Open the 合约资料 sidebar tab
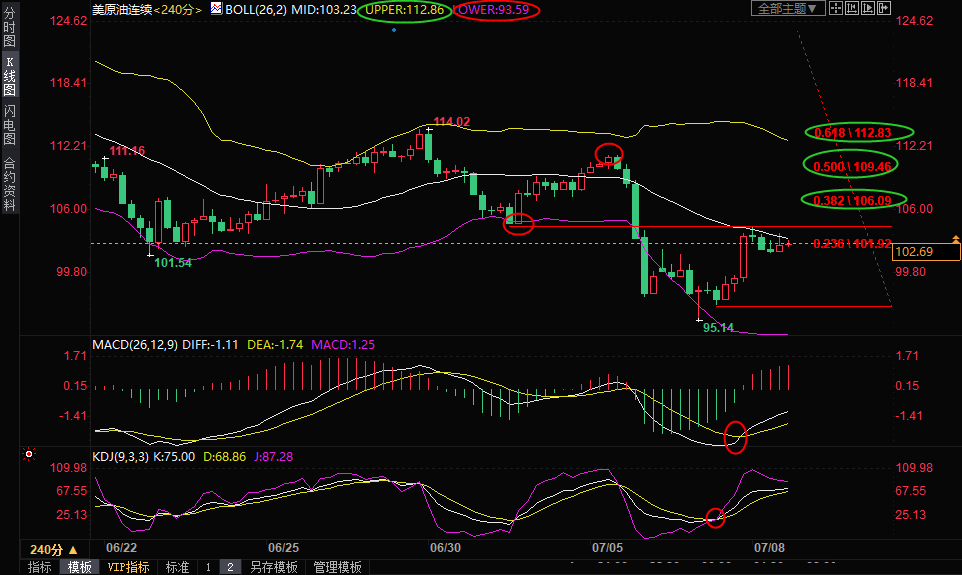Viewport: 962px width, 575px height. pyautogui.click(x=9, y=183)
